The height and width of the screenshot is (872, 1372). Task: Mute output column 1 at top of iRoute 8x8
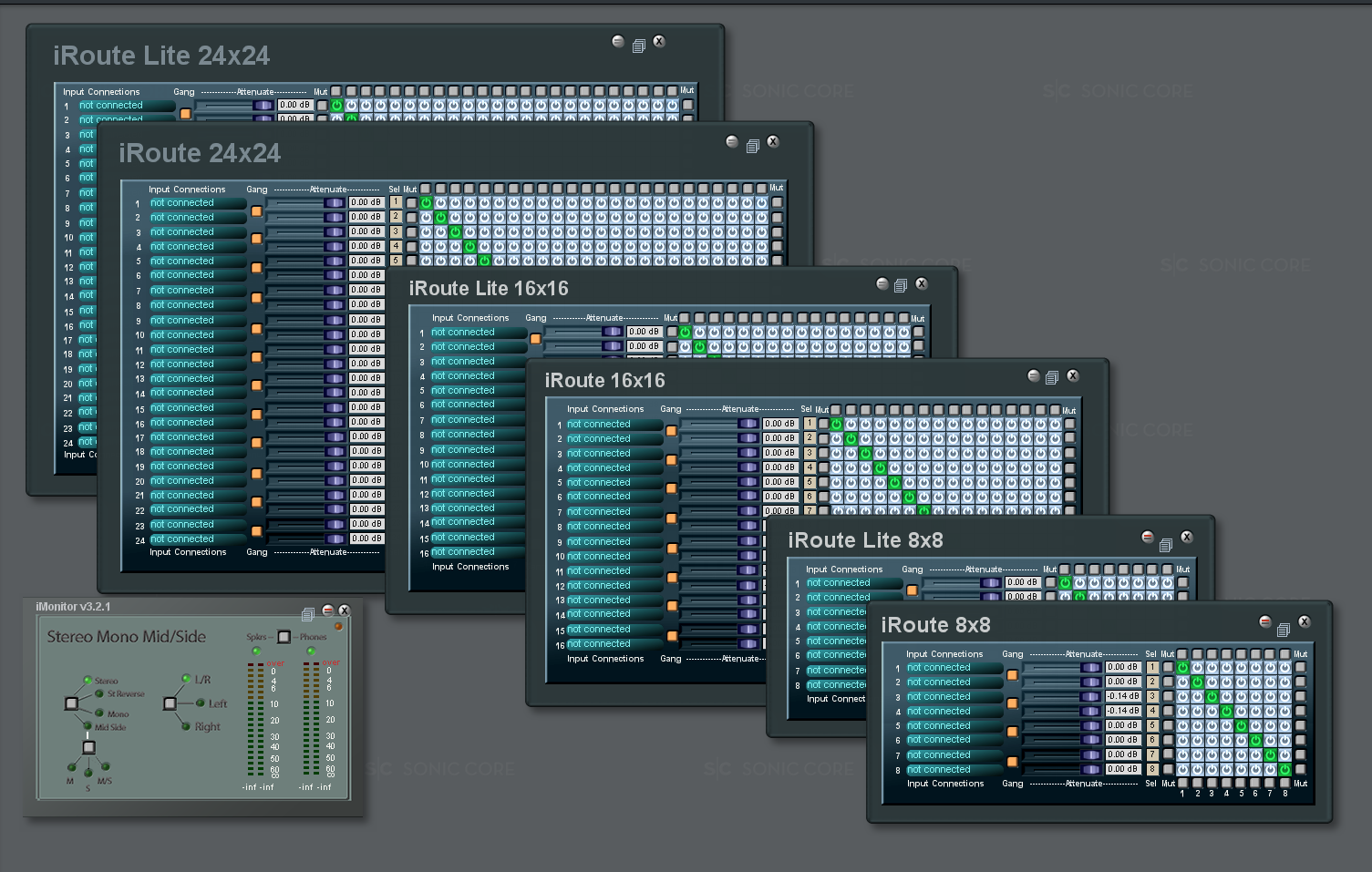click(x=1182, y=653)
